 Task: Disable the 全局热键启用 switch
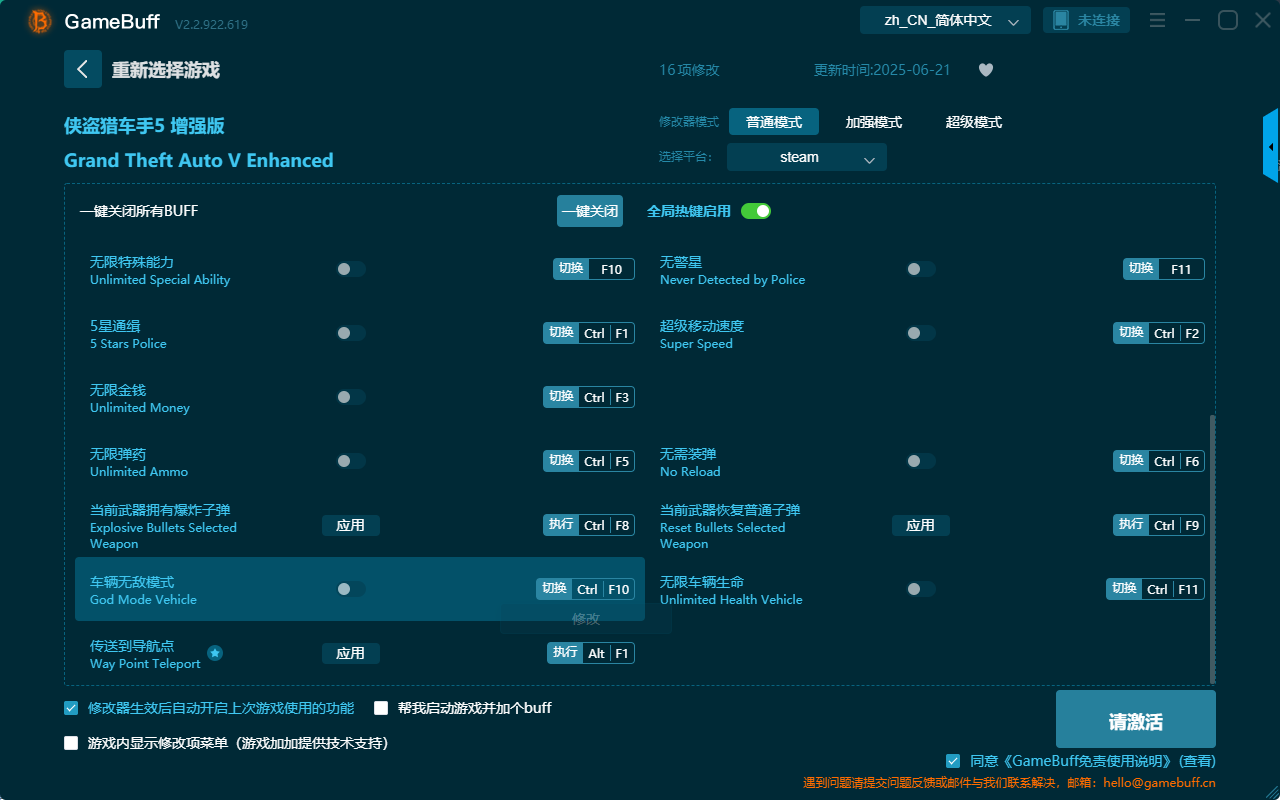click(x=755, y=211)
